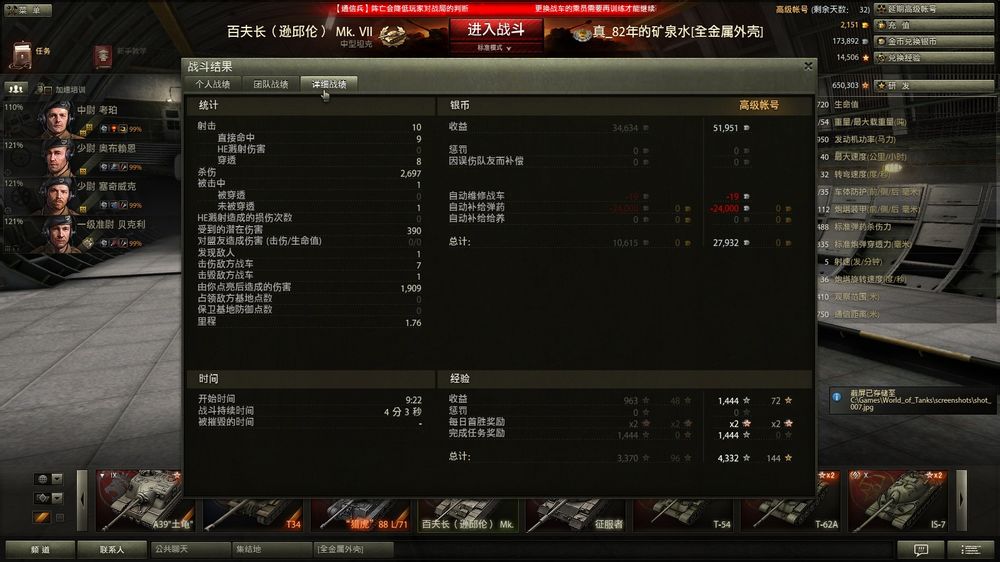1000x562 pixels.
Task: Toggle the 加速培训 checkbox
Action: pyautogui.click(x=48, y=91)
